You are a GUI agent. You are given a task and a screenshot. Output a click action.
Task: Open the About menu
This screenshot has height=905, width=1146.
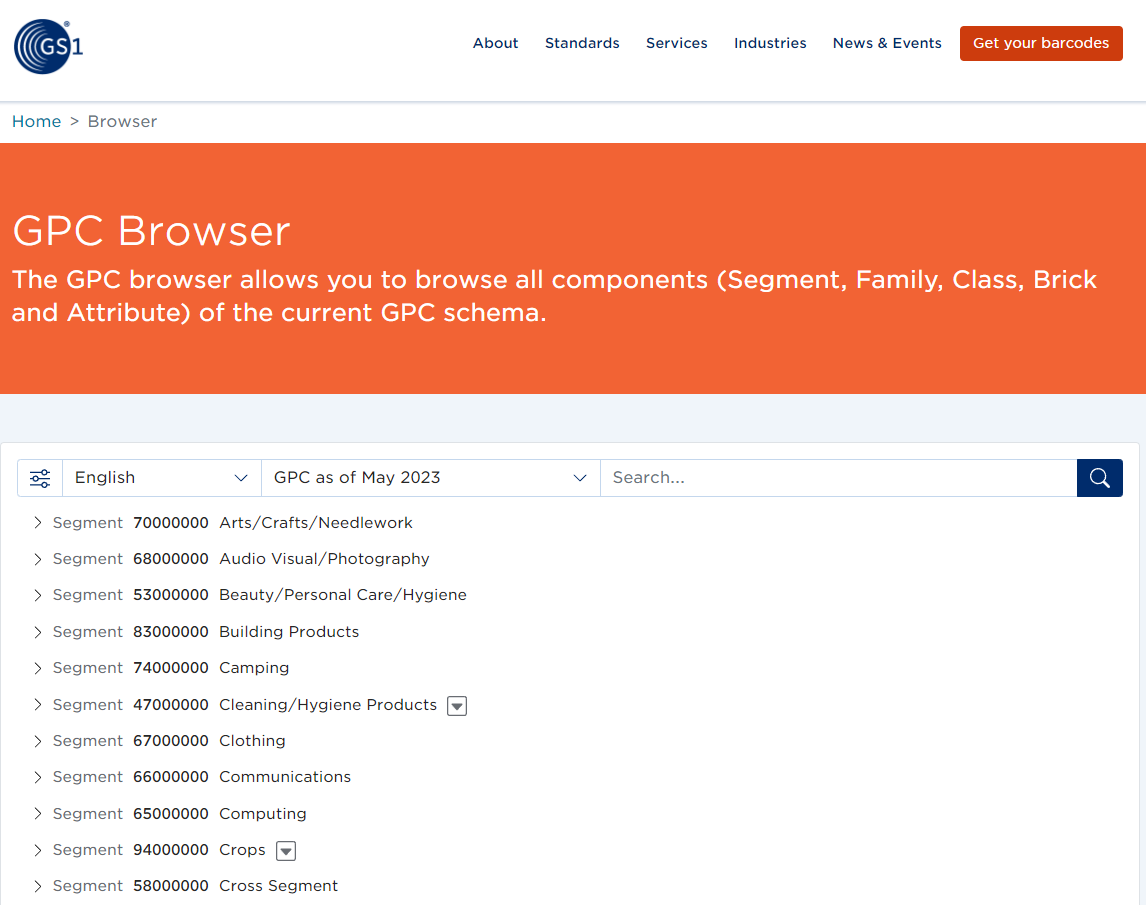pos(495,43)
